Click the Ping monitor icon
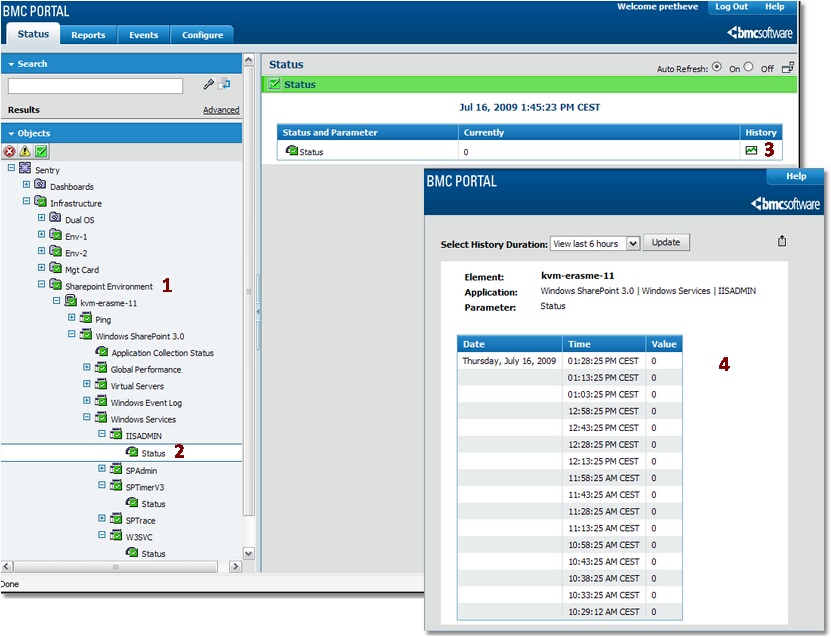This screenshot has width=831, height=638. pyautogui.click(x=86, y=317)
